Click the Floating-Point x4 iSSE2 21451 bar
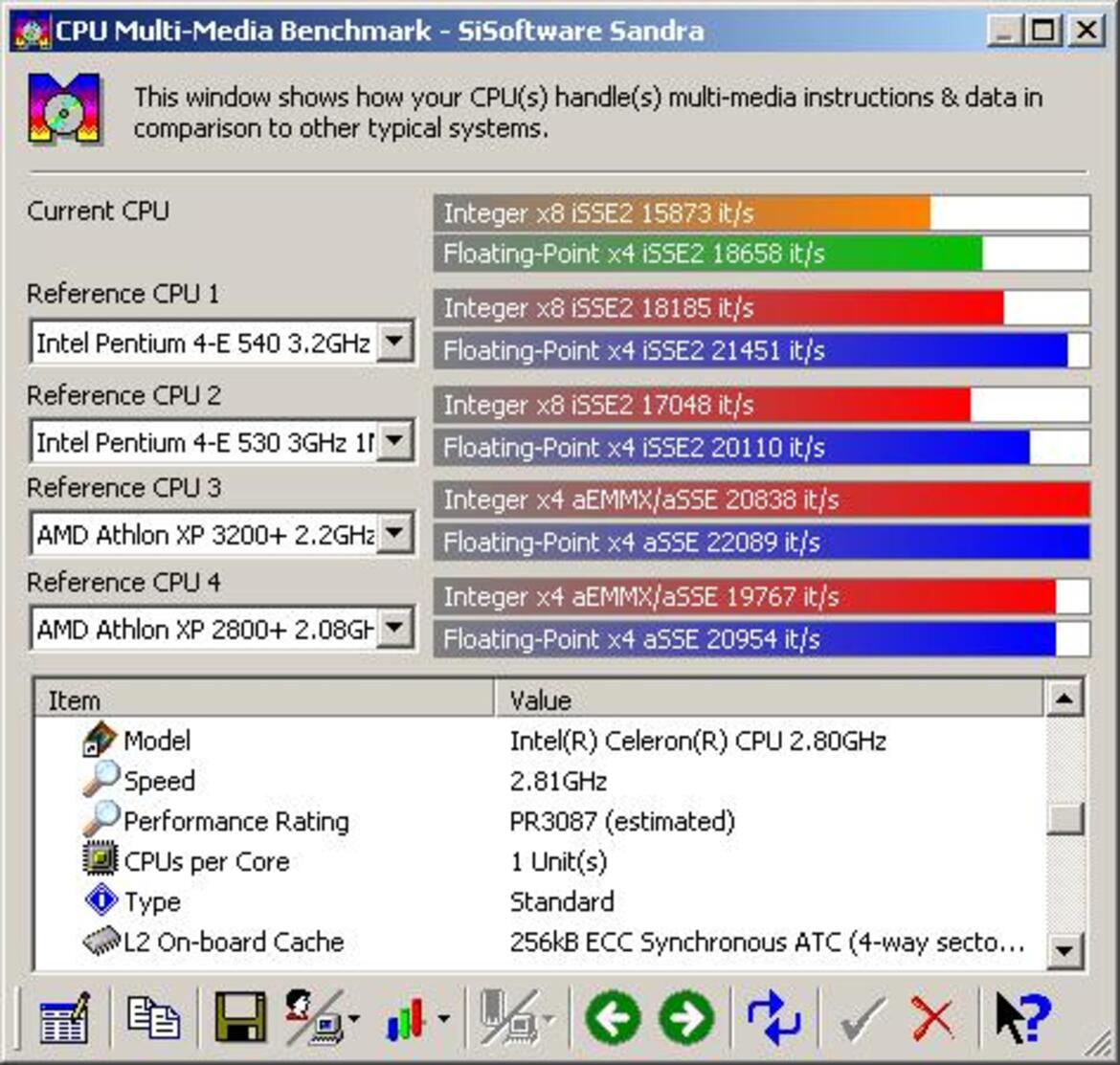The image size is (1120, 1065). (x=761, y=350)
